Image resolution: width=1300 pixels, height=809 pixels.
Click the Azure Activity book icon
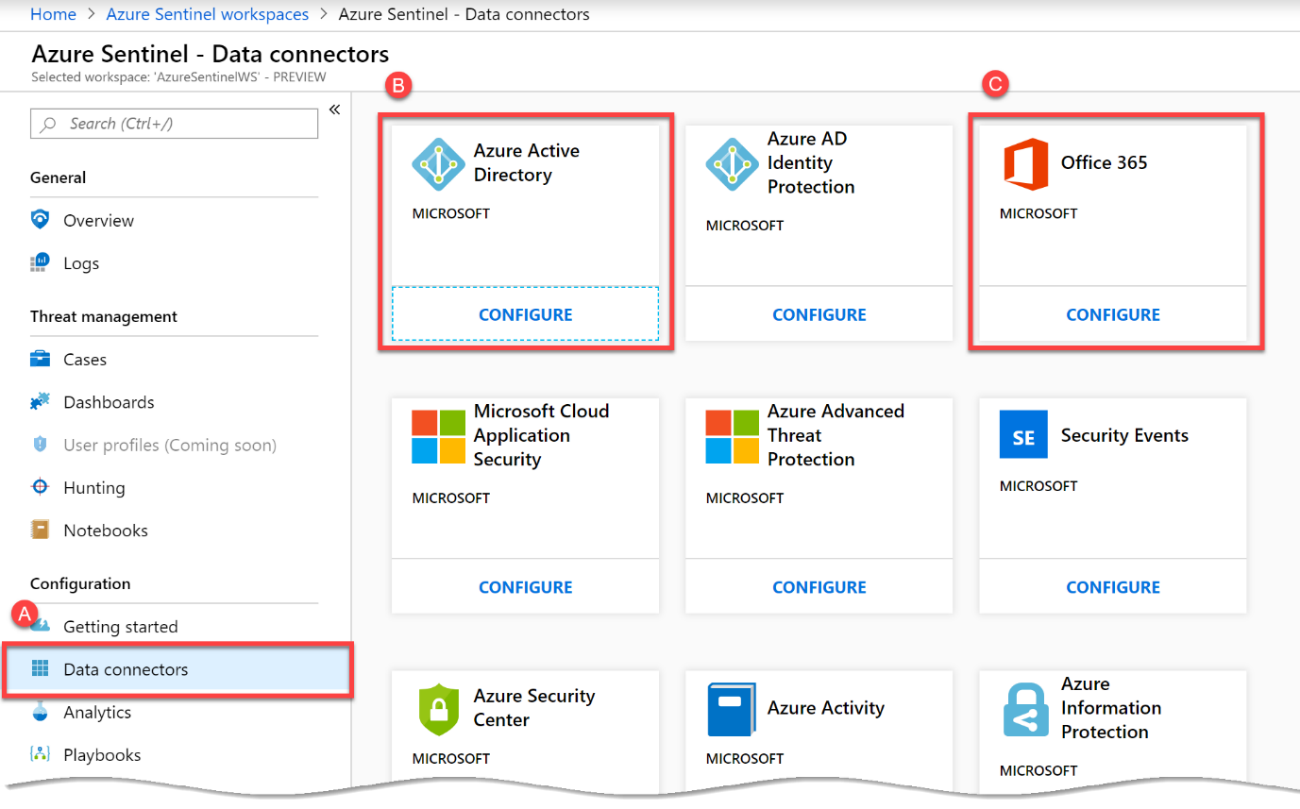(x=732, y=708)
